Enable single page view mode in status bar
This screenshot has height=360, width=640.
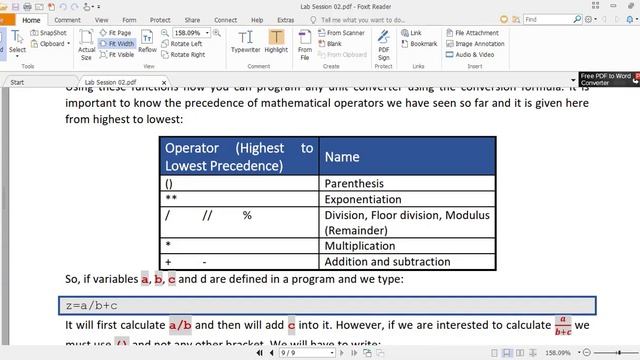click(494, 353)
